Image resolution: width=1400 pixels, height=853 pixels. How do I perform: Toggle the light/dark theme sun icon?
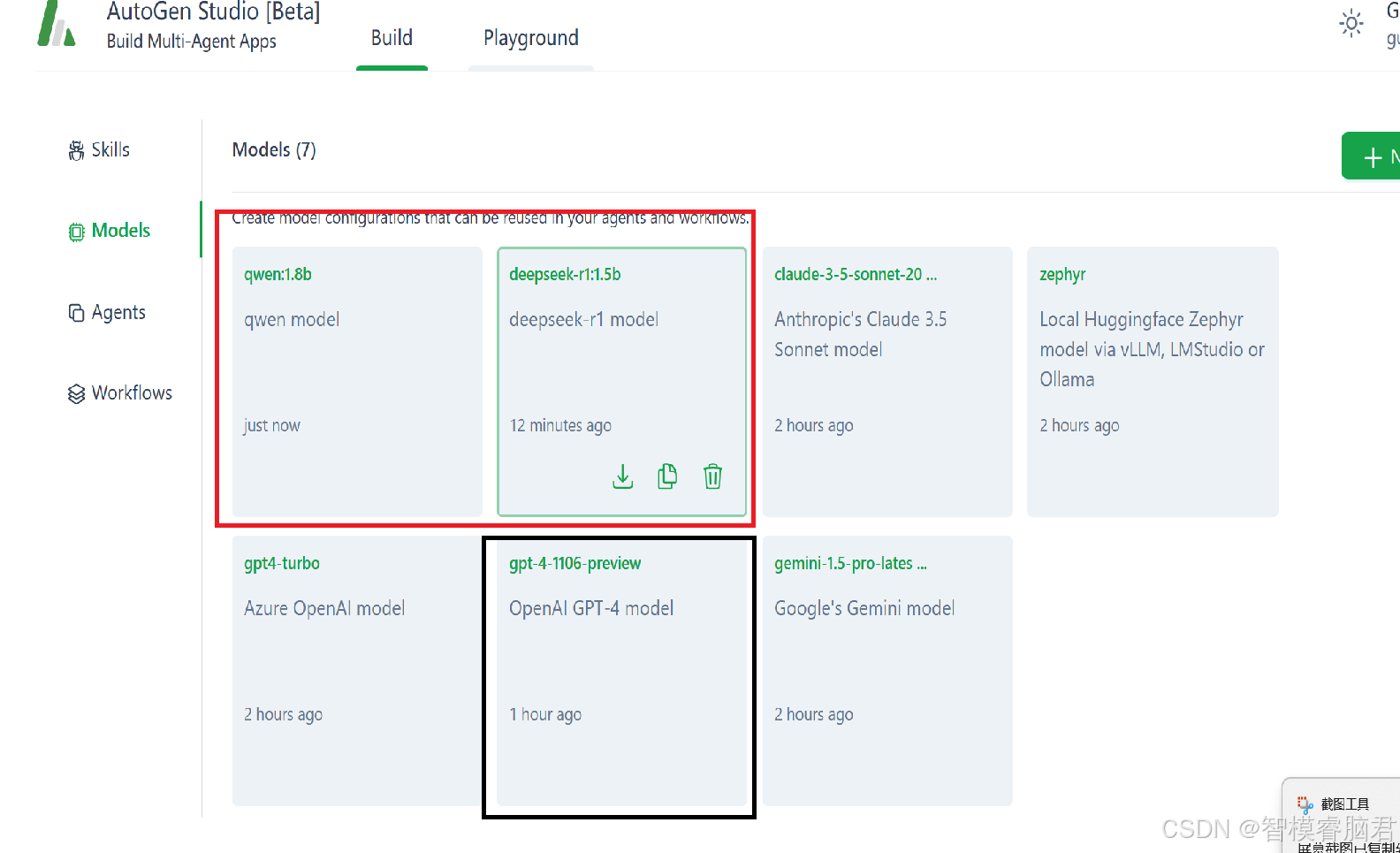point(1351,24)
